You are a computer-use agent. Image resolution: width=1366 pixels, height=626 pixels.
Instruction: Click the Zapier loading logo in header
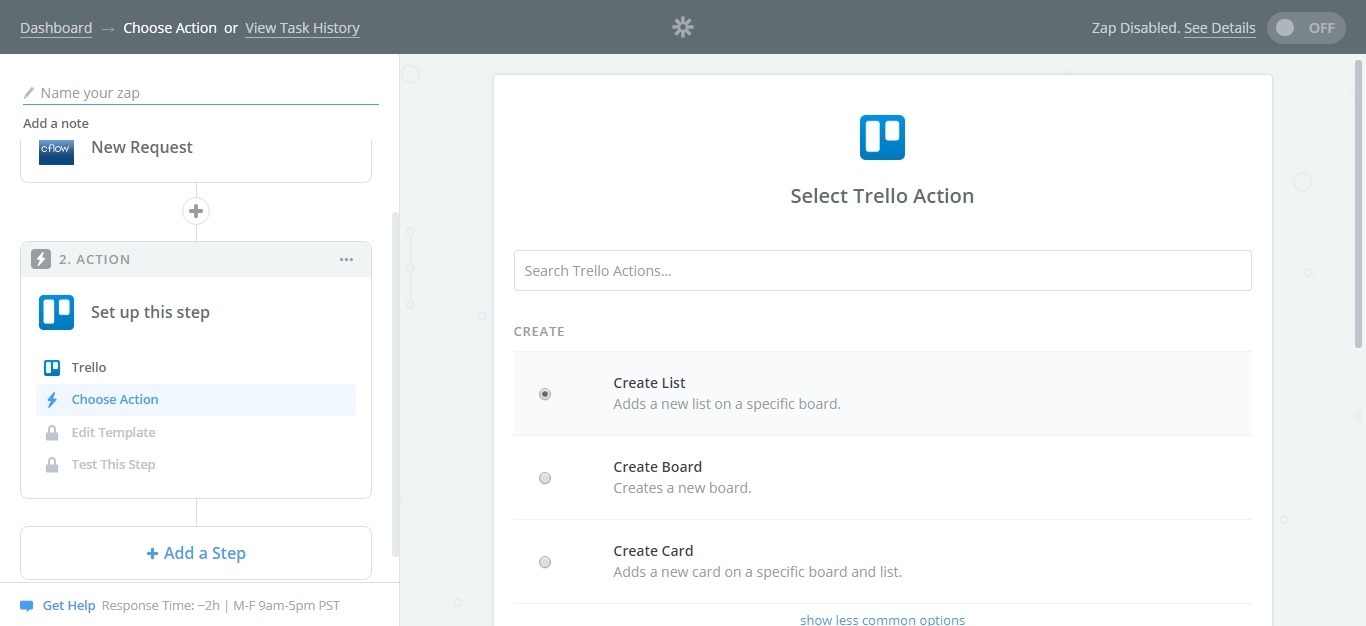tap(683, 27)
